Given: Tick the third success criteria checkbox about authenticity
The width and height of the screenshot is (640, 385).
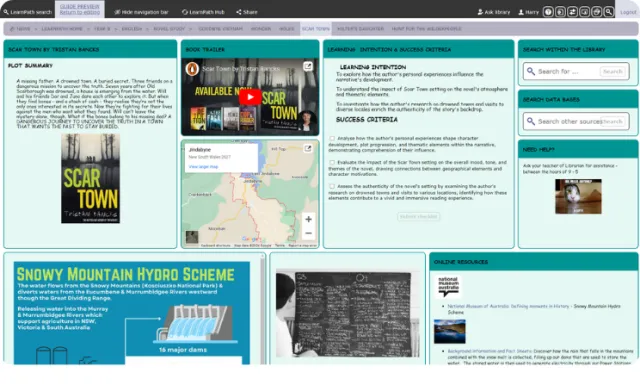Looking at the screenshot, I should click(332, 186).
